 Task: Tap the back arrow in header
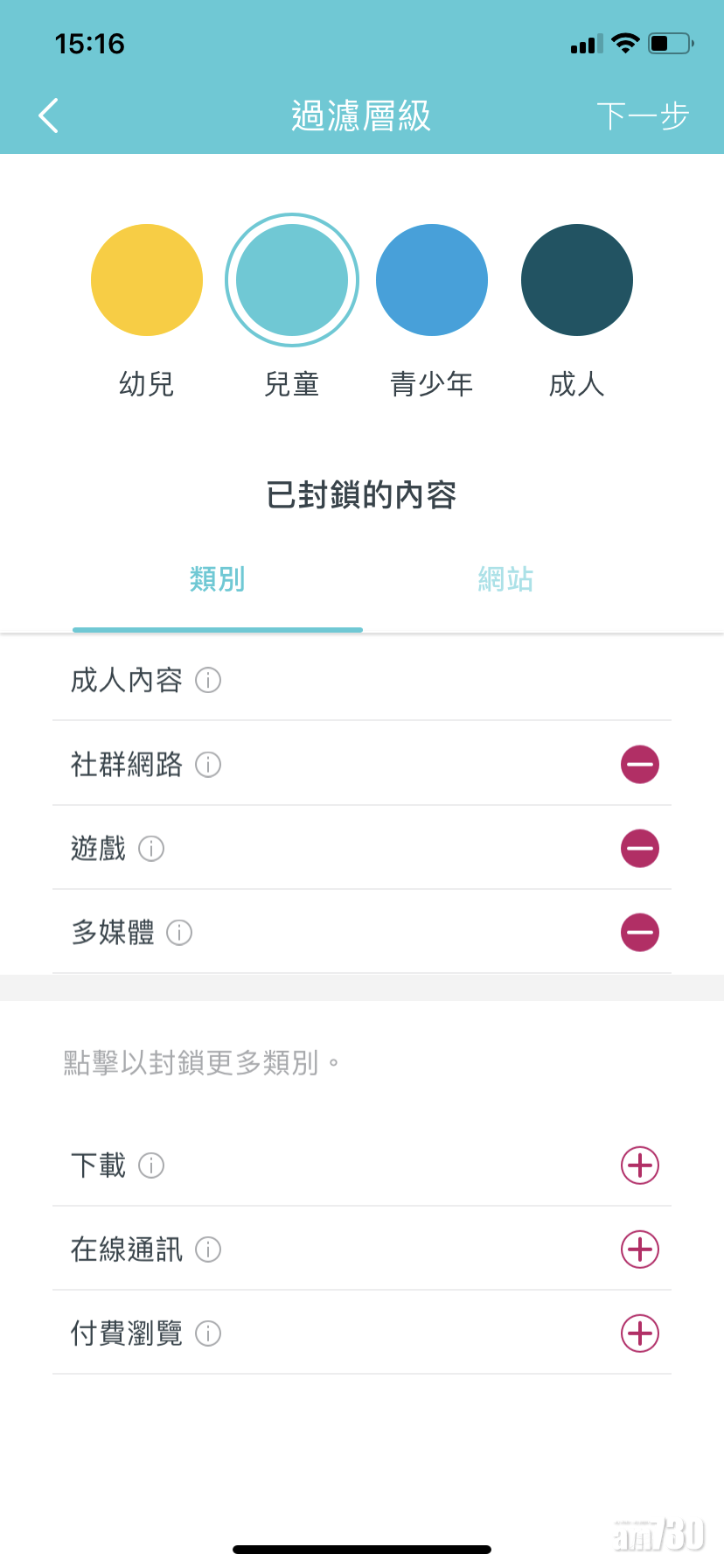point(49,115)
